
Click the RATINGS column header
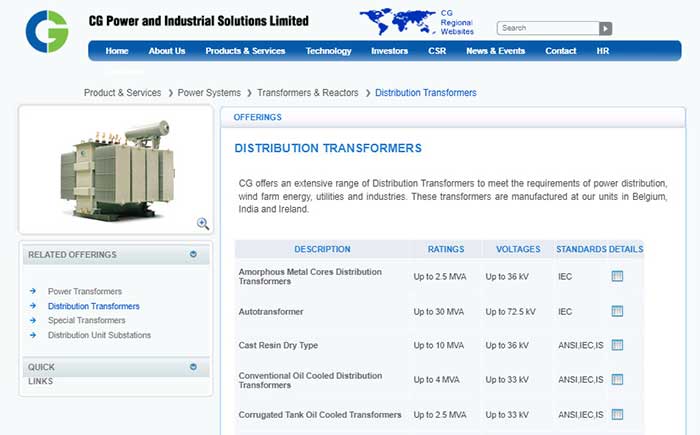446,249
